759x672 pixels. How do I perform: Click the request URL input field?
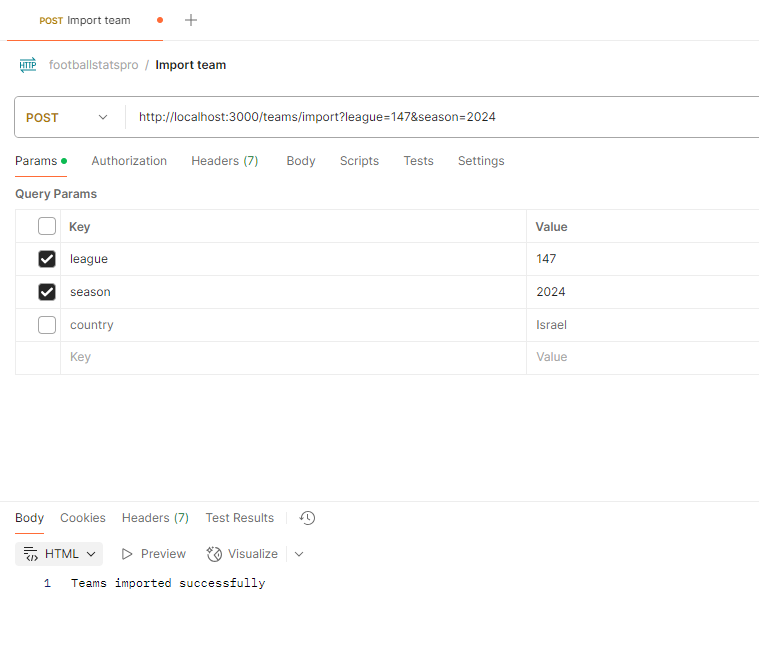point(440,117)
